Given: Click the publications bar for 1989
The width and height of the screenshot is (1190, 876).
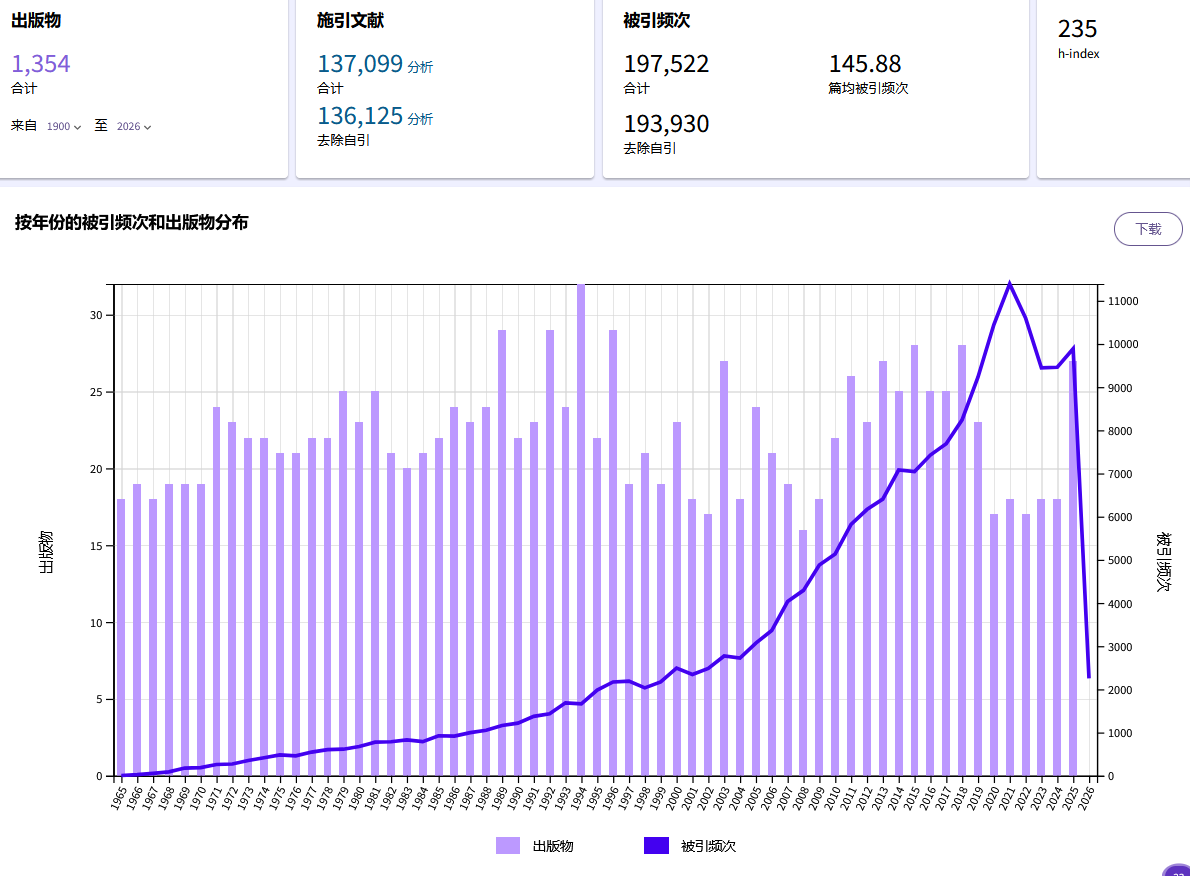Looking at the screenshot, I should (x=502, y=553).
